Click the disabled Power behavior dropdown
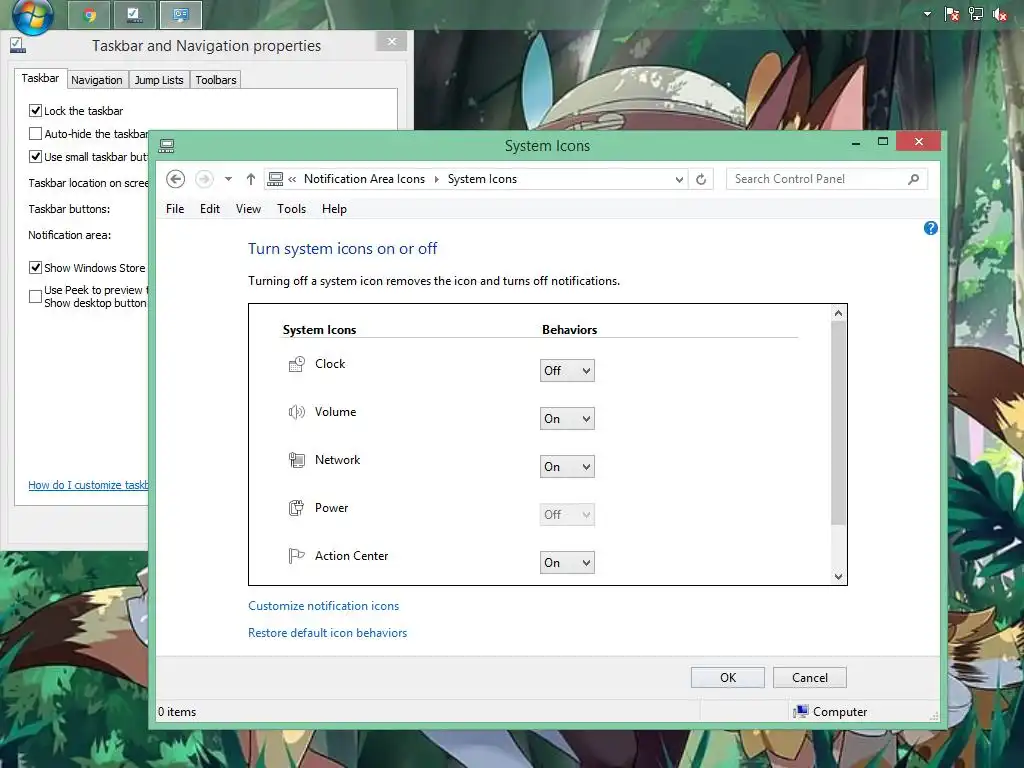 567,515
